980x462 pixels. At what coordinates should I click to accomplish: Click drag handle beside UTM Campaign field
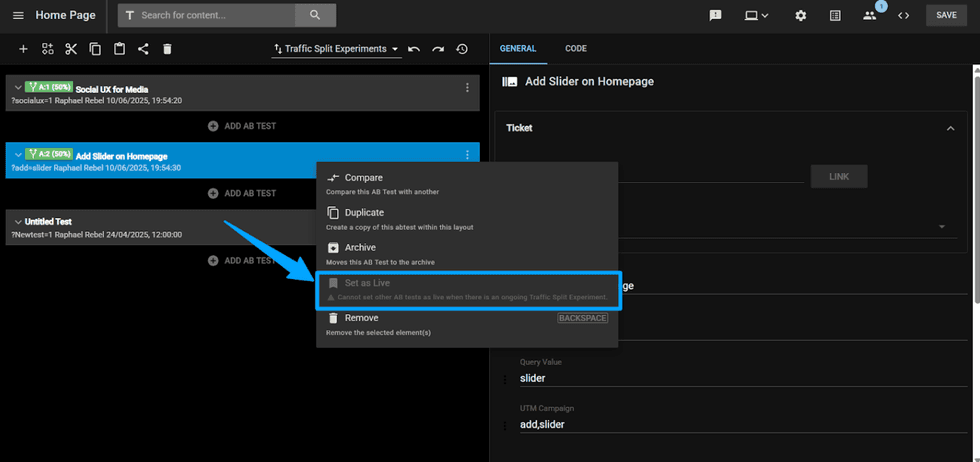pos(506,426)
